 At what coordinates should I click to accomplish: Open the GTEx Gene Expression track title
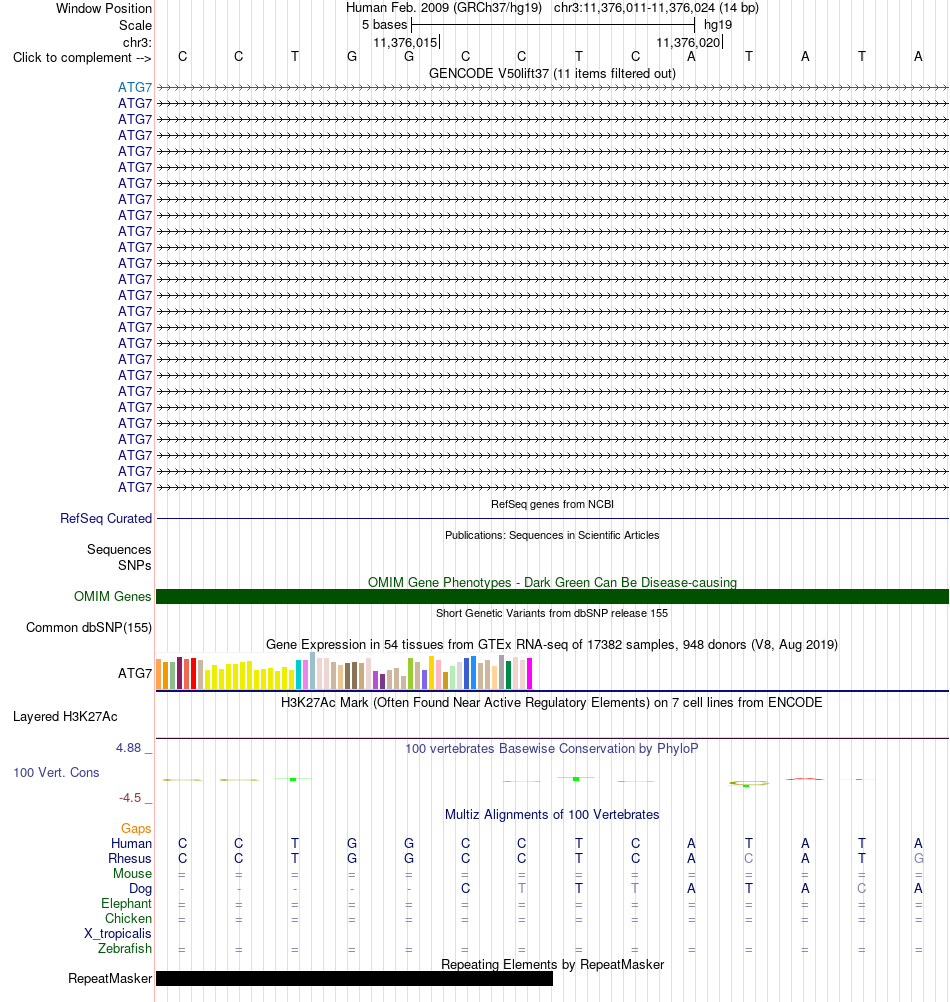pyautogui.click(x=552, y=644)
